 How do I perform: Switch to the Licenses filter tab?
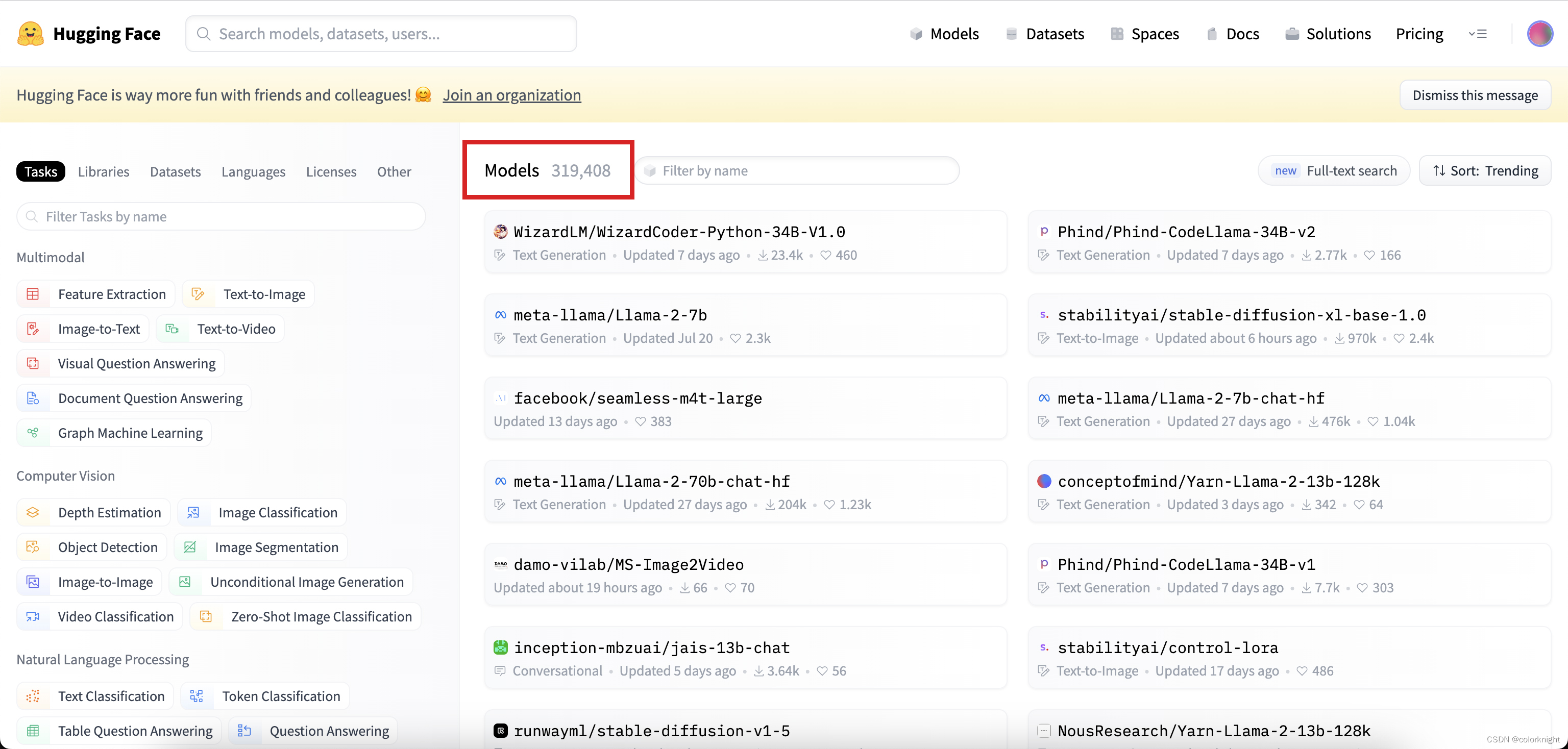pyautogui.click(x=331, y=172)
